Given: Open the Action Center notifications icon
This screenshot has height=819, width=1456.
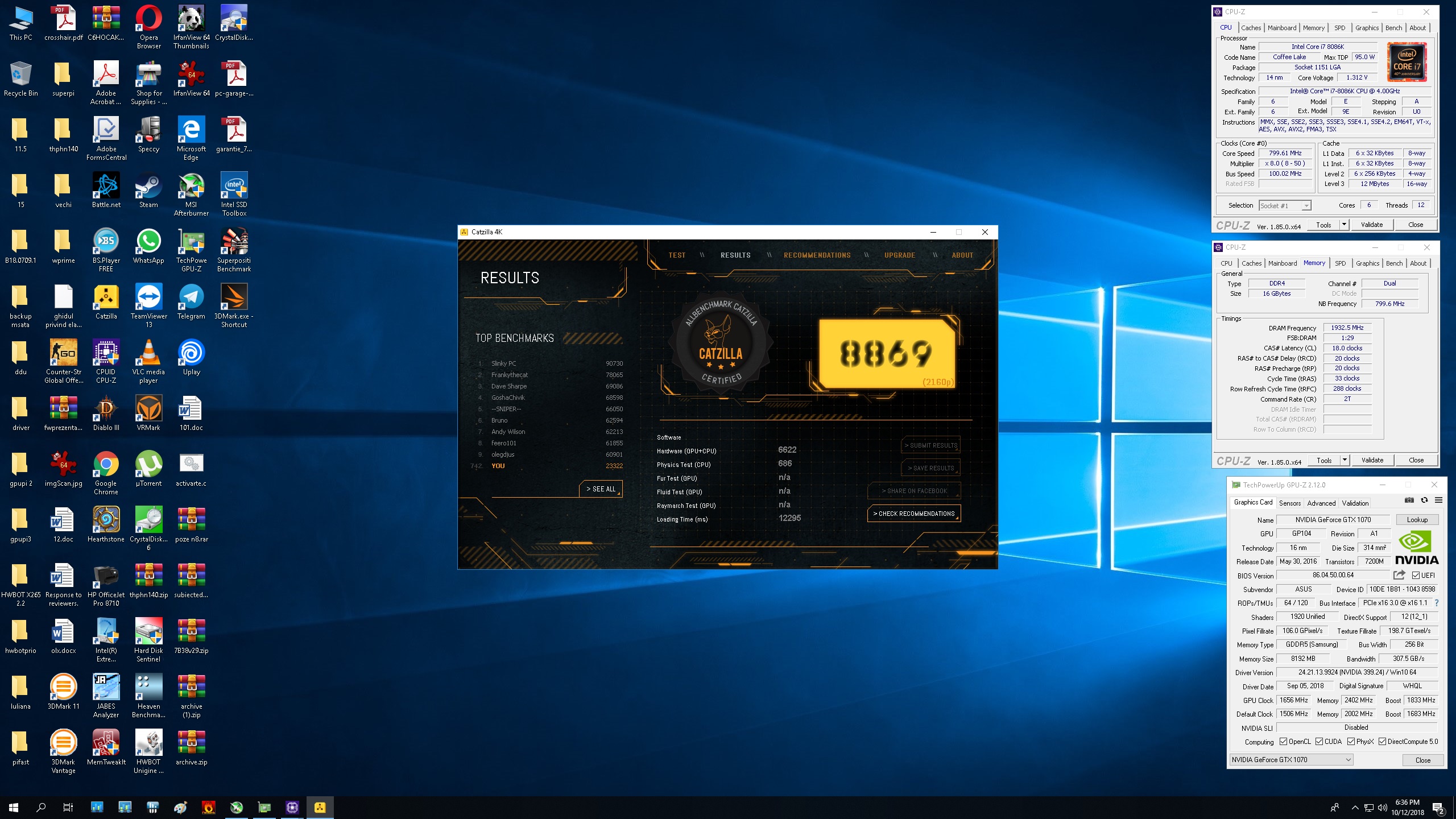Looking at the screenshot, I should (x=1438, y=808).
